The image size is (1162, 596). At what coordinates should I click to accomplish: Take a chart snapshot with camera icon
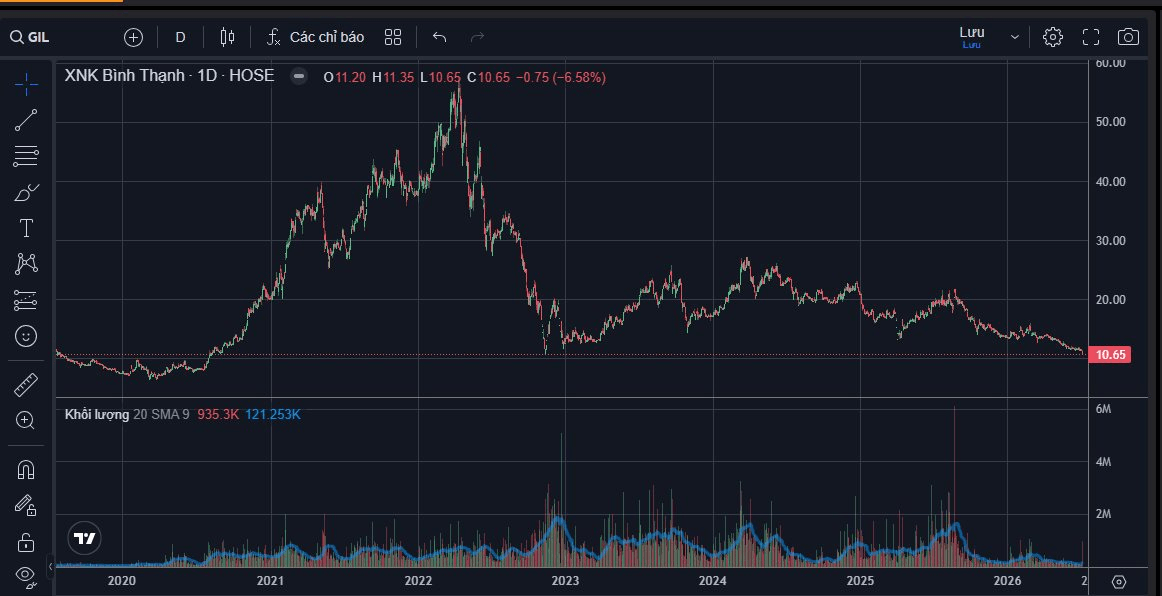click(1128, 37)
